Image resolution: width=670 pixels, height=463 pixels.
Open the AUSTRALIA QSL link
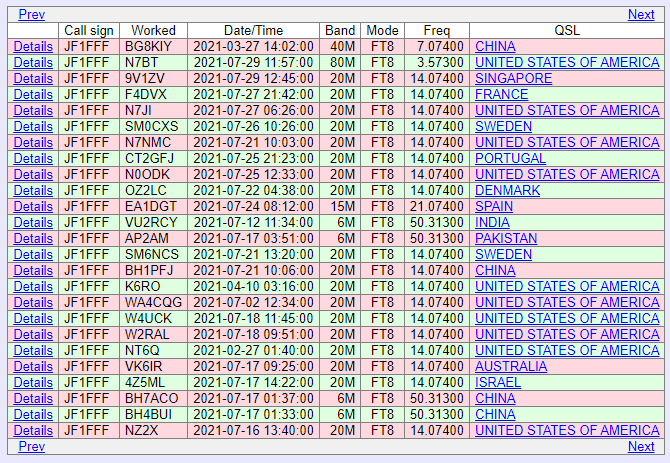click(511, 366)
